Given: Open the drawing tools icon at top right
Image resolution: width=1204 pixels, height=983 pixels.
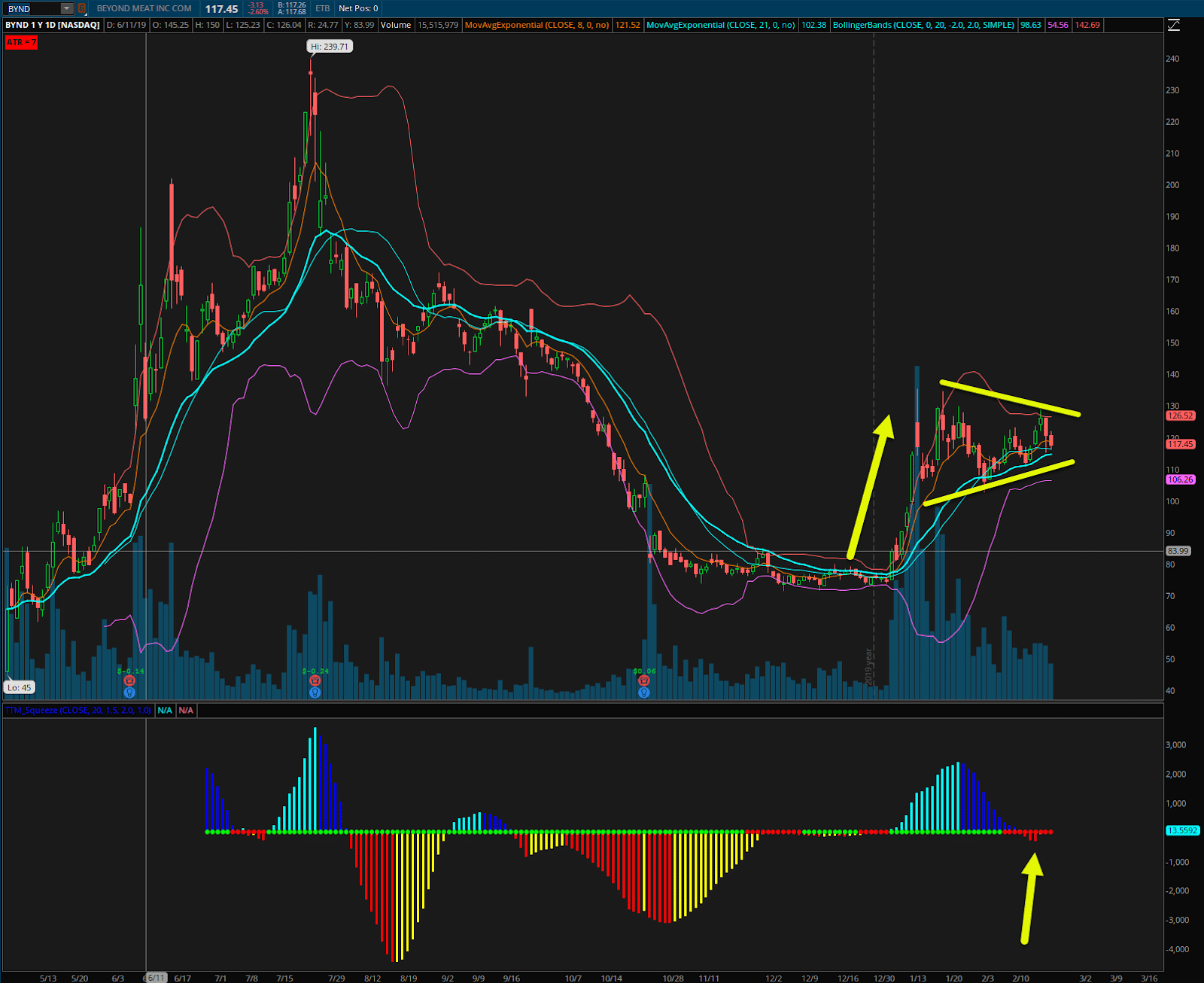Looking at the screenshot, I should point(1174,25).
